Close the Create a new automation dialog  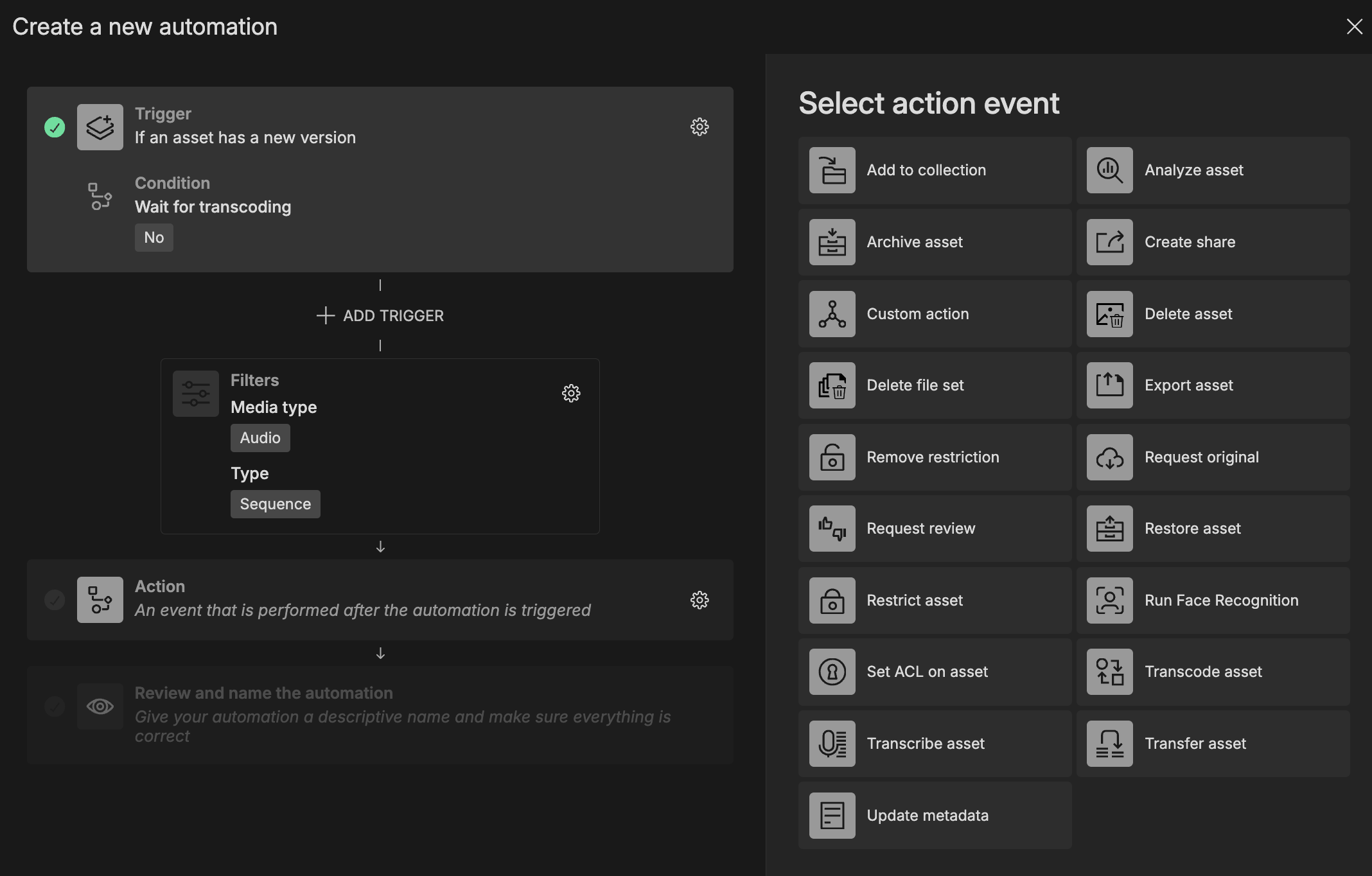(1354, 26)
